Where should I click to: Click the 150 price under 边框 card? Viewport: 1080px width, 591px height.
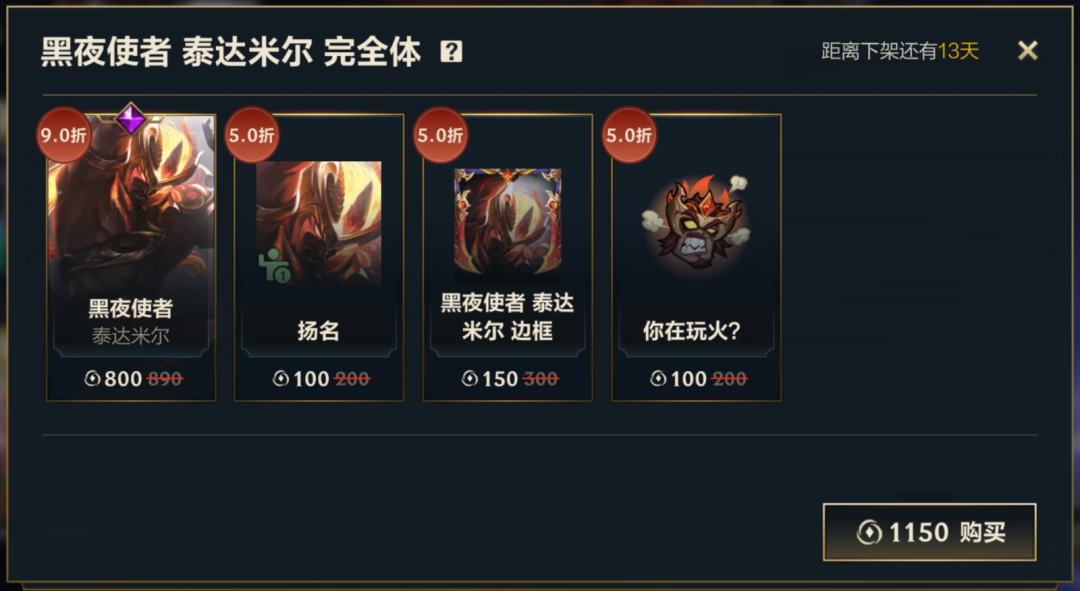[x=500, y=379]
